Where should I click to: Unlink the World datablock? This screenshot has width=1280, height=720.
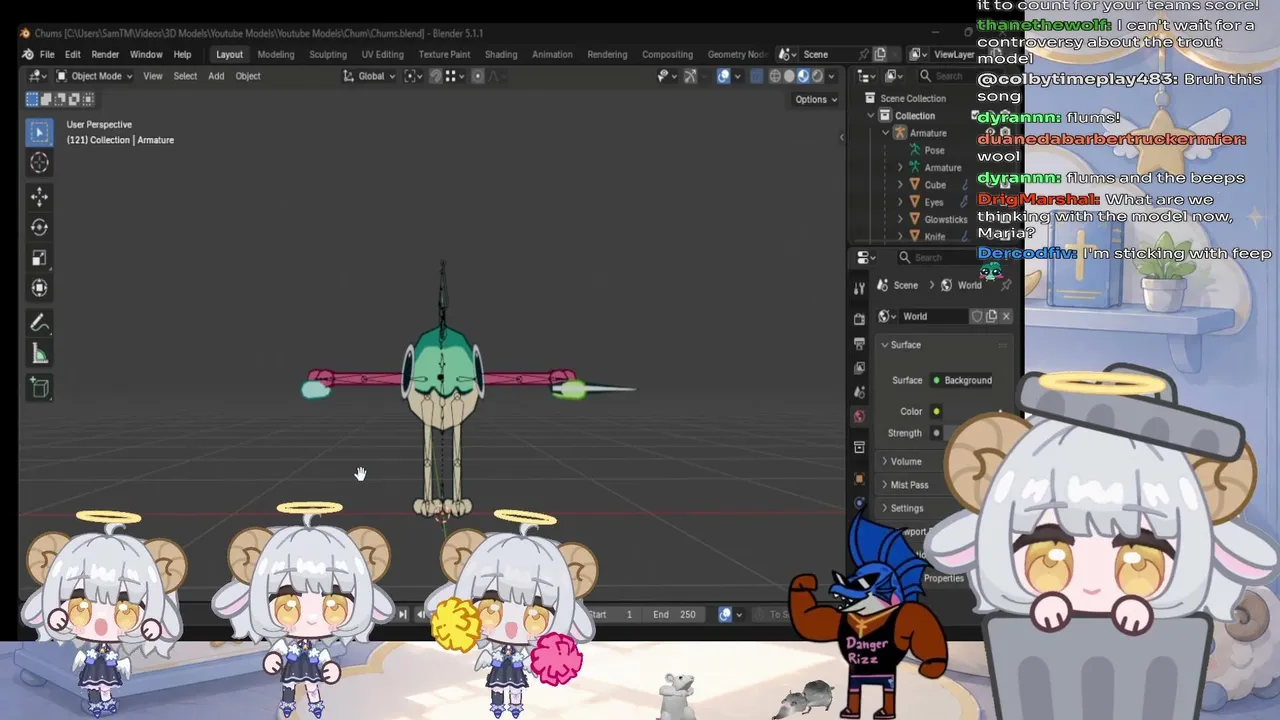(1006, 316)
